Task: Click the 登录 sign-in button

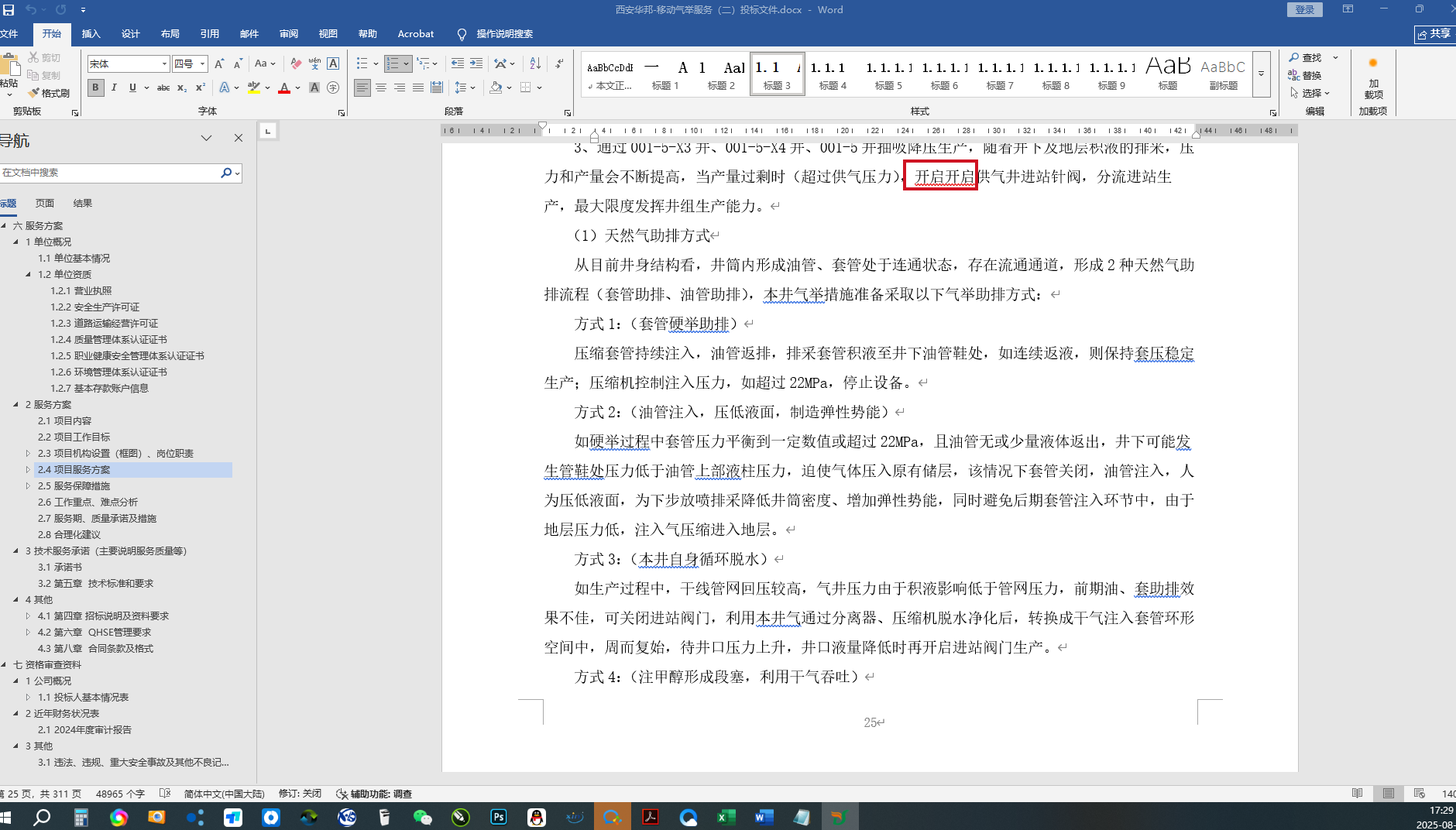Action: point(1305,9)
